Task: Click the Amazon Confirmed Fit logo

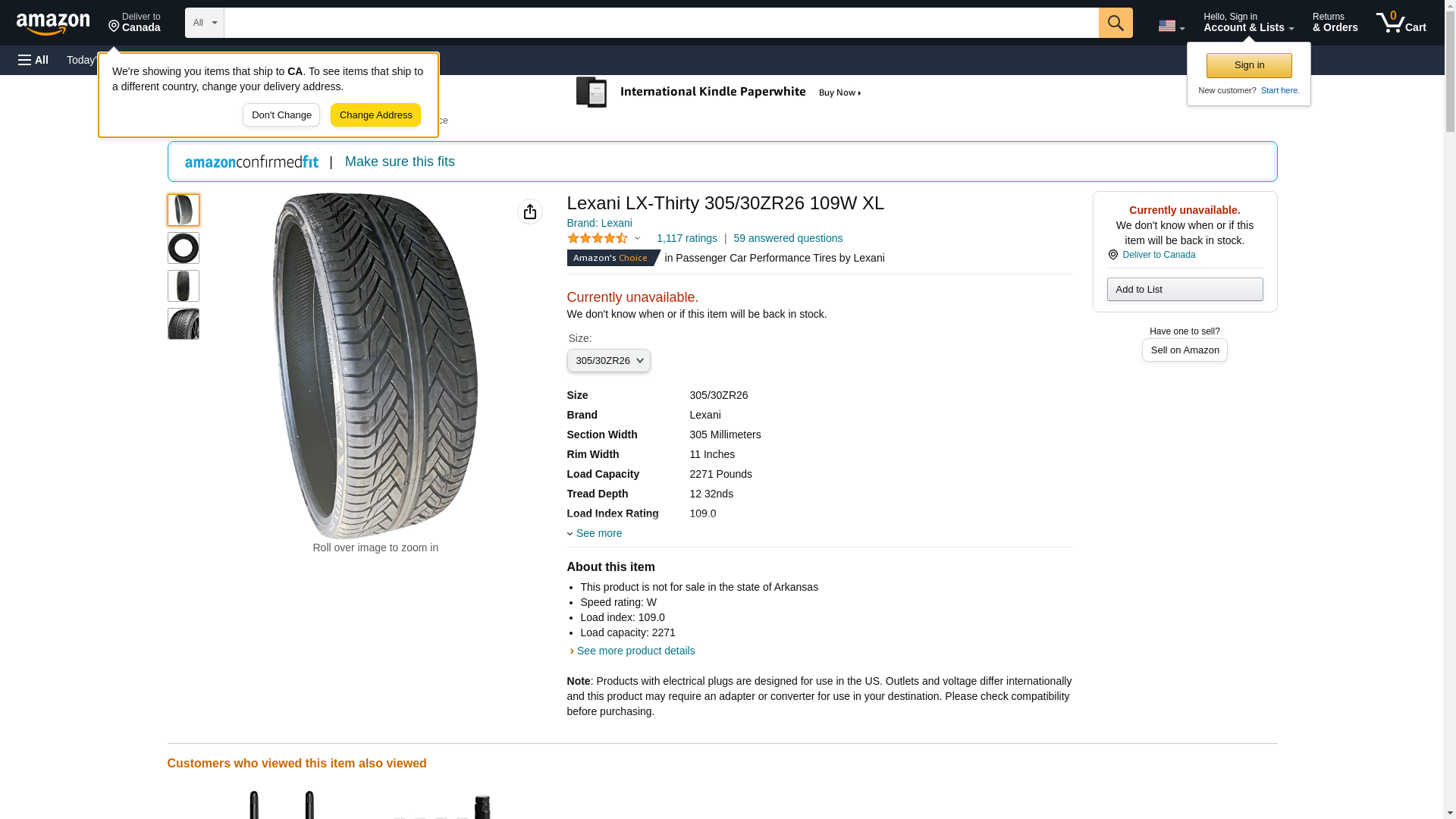Action: tap(252, 162)
